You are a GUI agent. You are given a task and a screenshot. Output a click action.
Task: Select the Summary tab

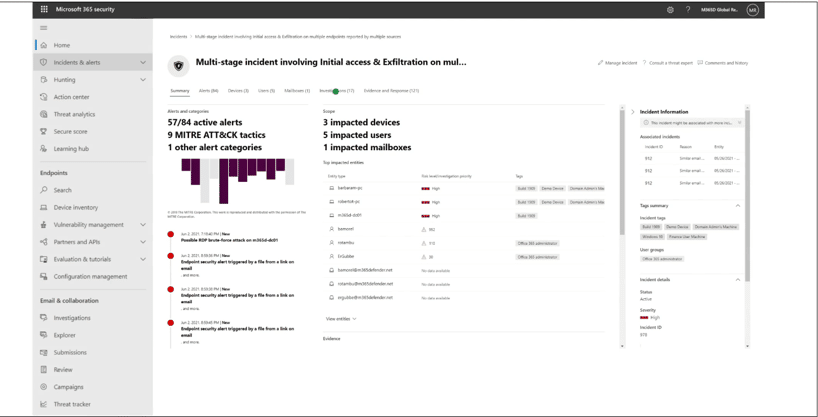pyautogui.click(x=179, y=91)
